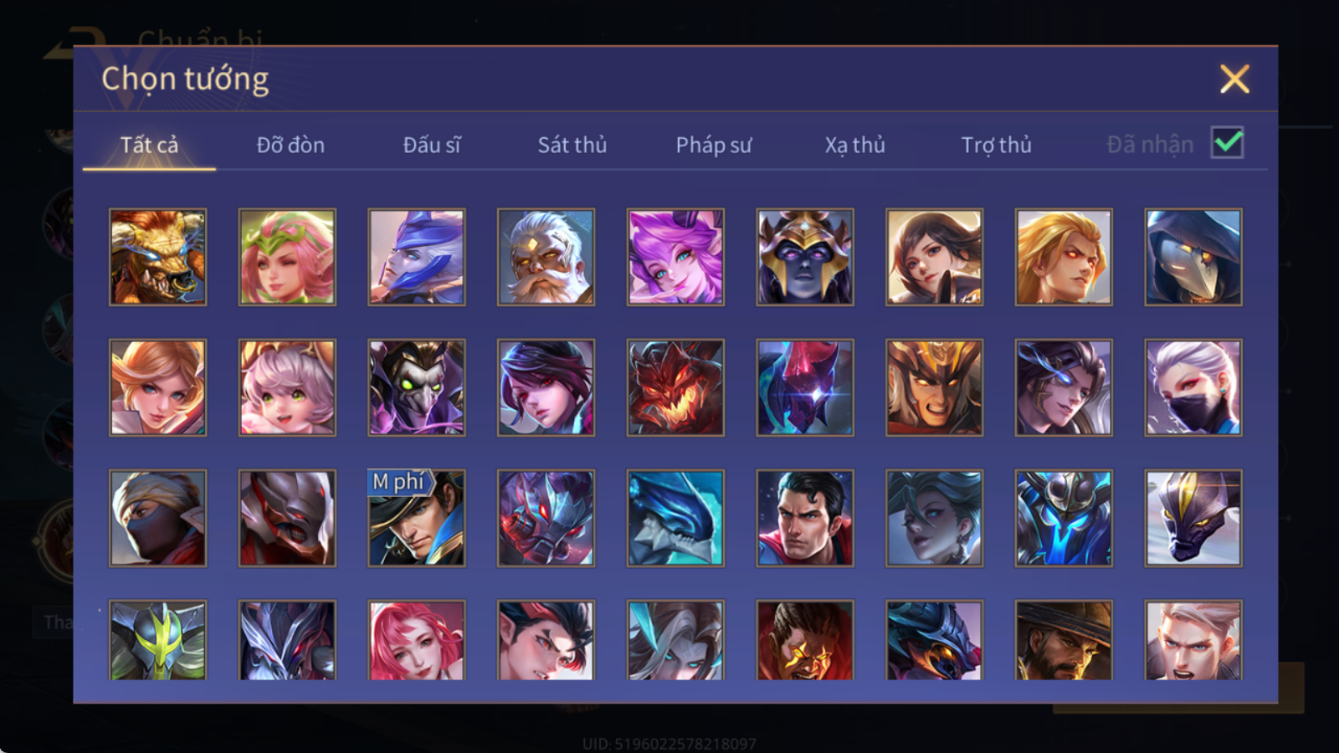Viewport: 1339px width, 753px height.
Task: Choose the purple-haired horned girl hero
Action: [676, 257]
